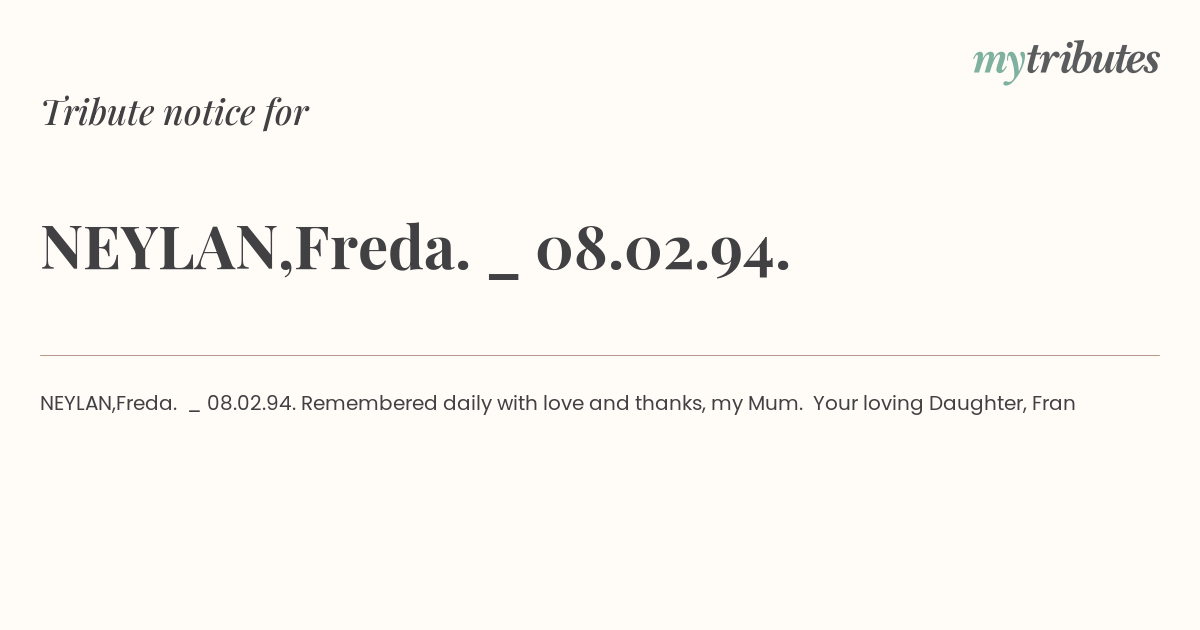Click the green "my" part of logo
Viewport: 1200px width, 630px height.
pos(999,65)
